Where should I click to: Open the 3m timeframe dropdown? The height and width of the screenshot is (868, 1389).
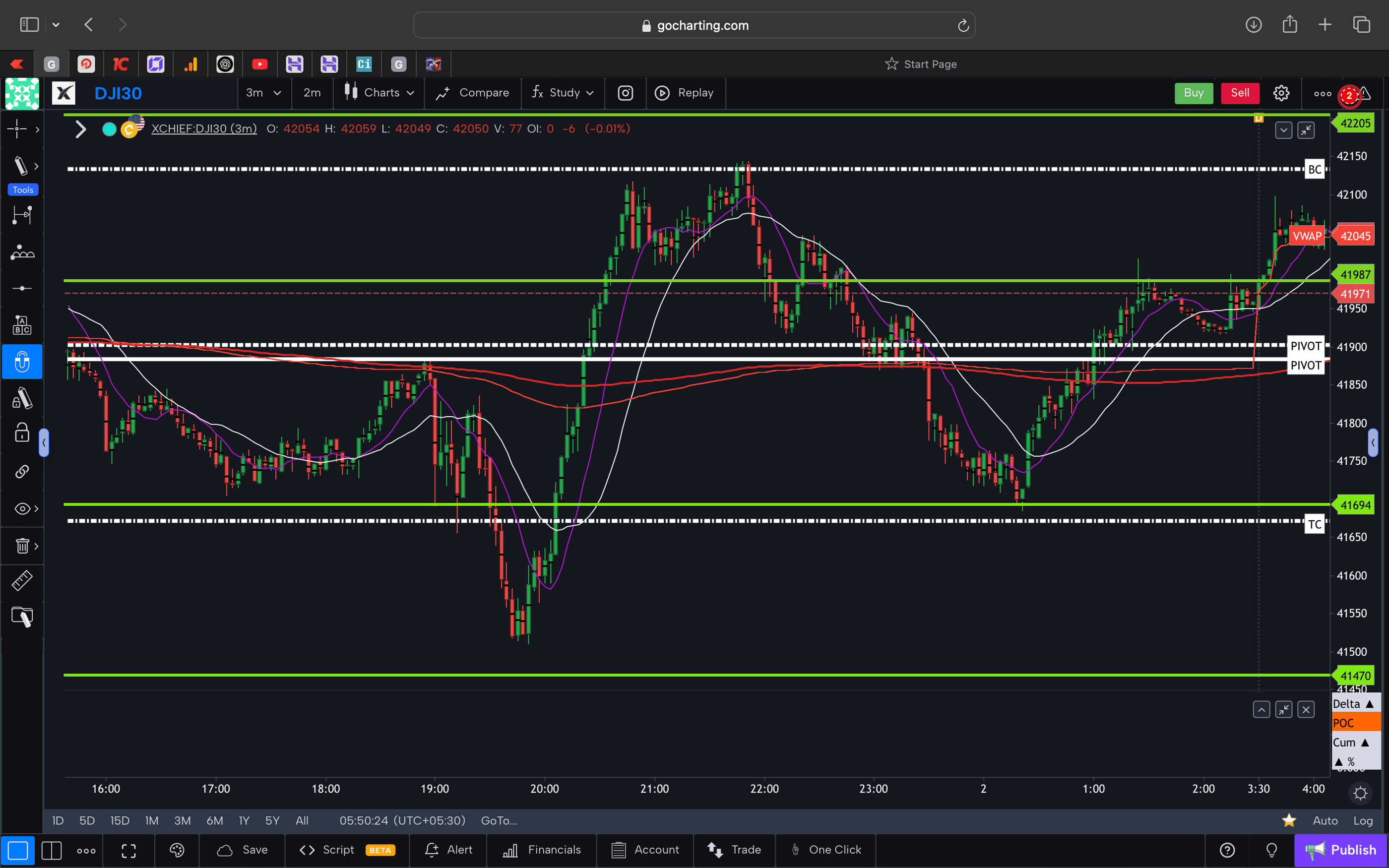point(263,92)
